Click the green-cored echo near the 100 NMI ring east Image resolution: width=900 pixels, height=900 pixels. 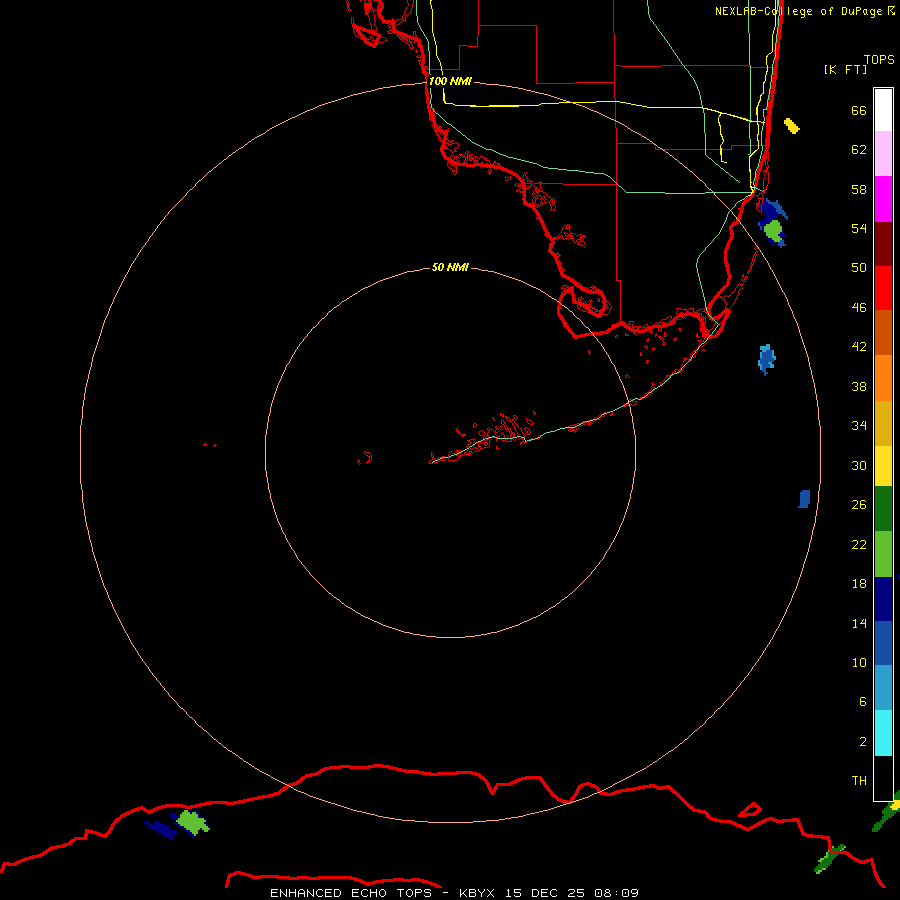pyautogui.click(x=773, y=230)
